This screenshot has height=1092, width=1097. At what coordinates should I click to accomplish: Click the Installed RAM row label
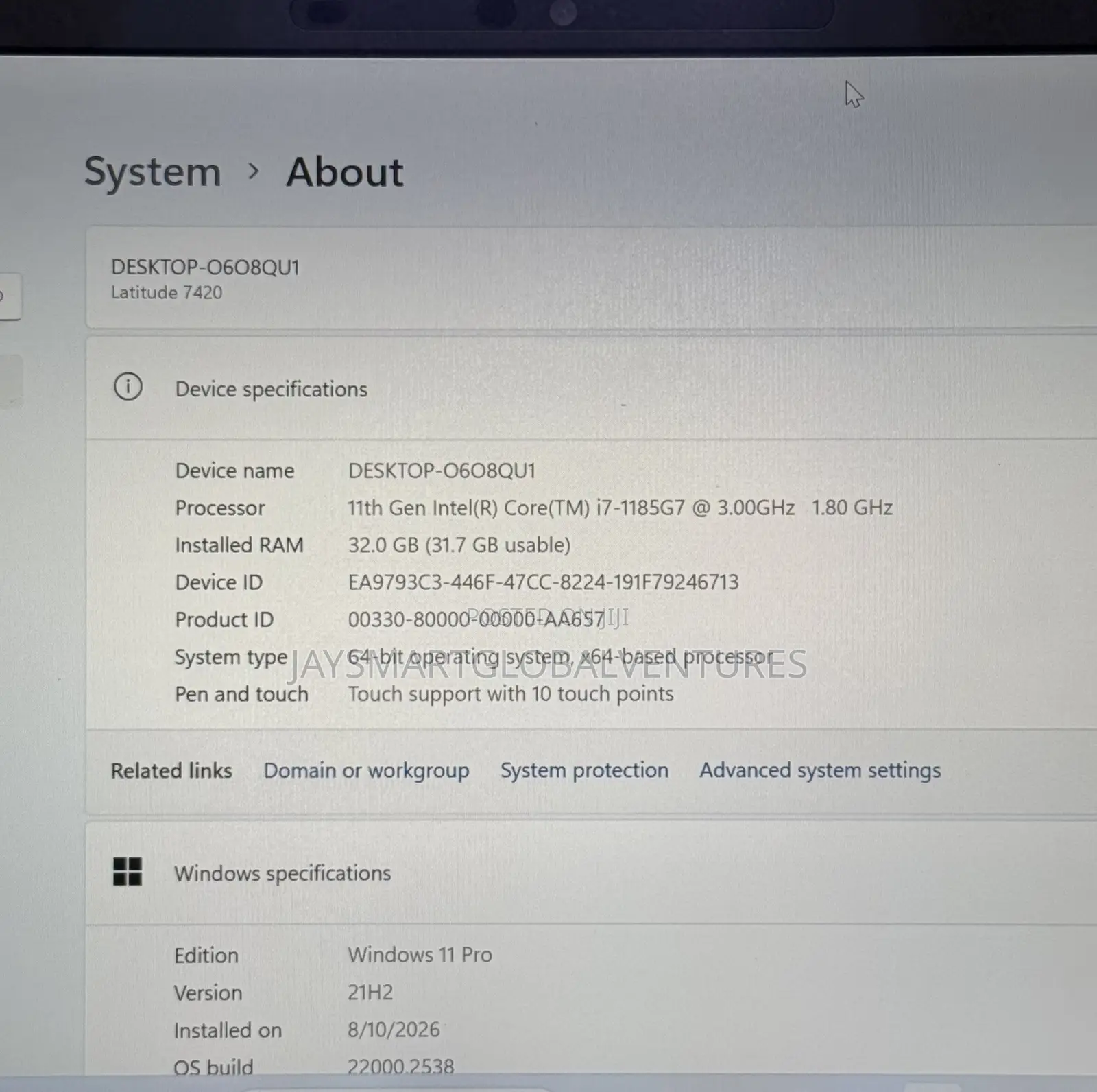coord(239,545)
